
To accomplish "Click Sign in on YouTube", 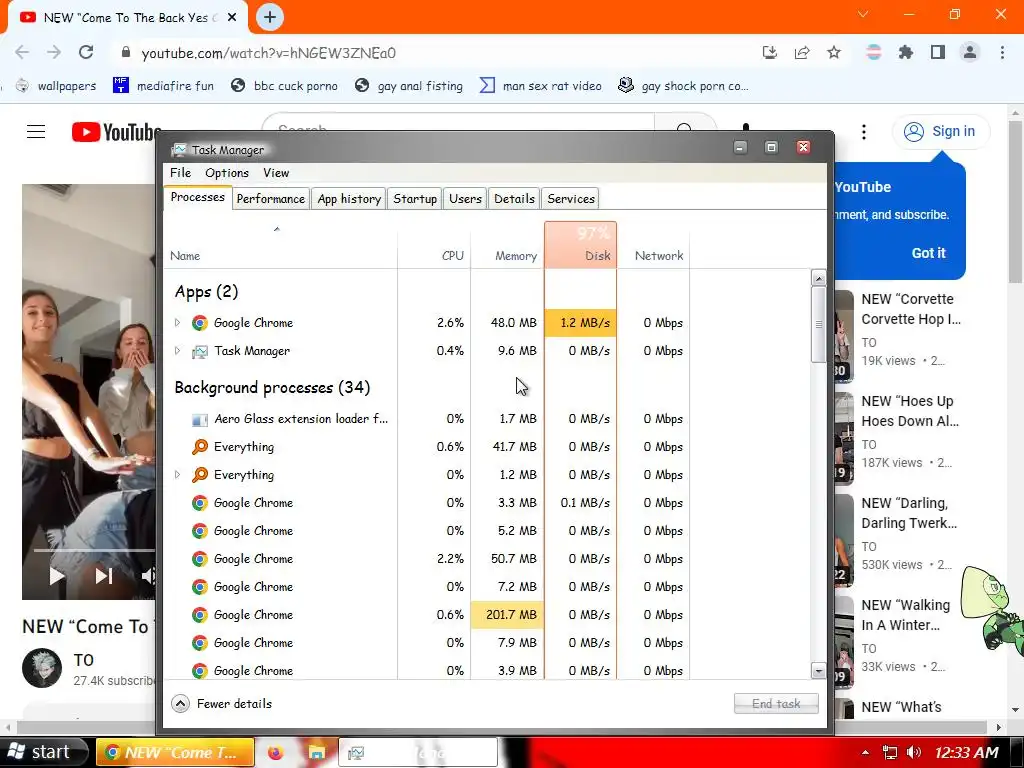I will tap(940, 131).
